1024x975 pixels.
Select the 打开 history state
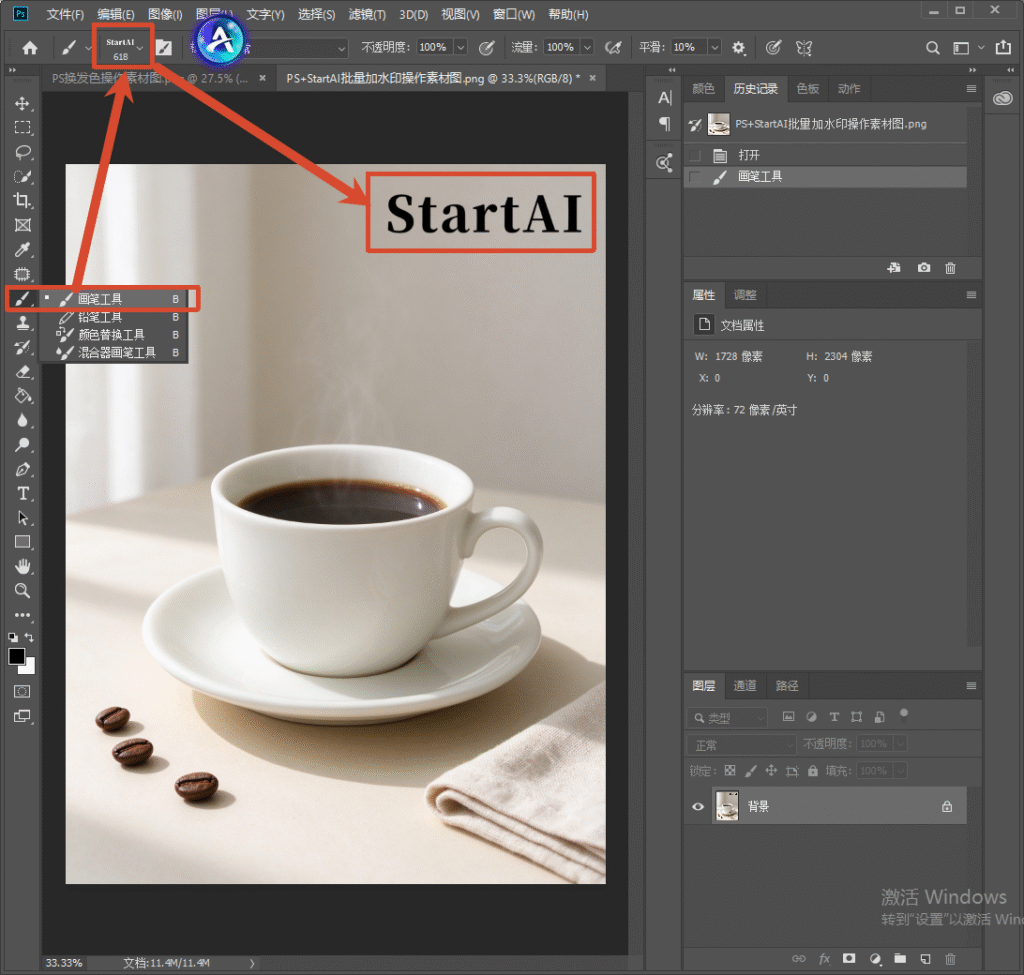point(825,155)
